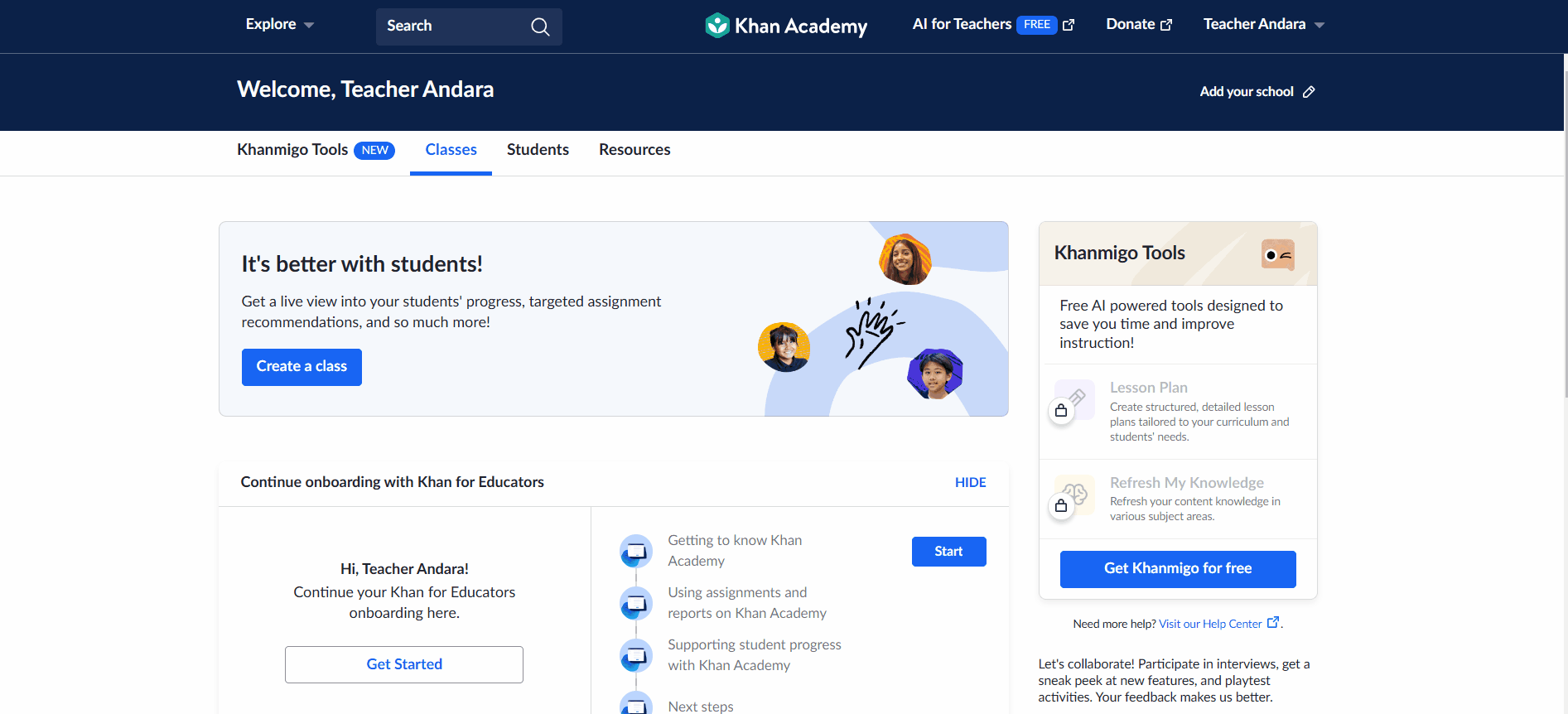
Task: Switch to the Students tab
Action: tap(538, 150)
